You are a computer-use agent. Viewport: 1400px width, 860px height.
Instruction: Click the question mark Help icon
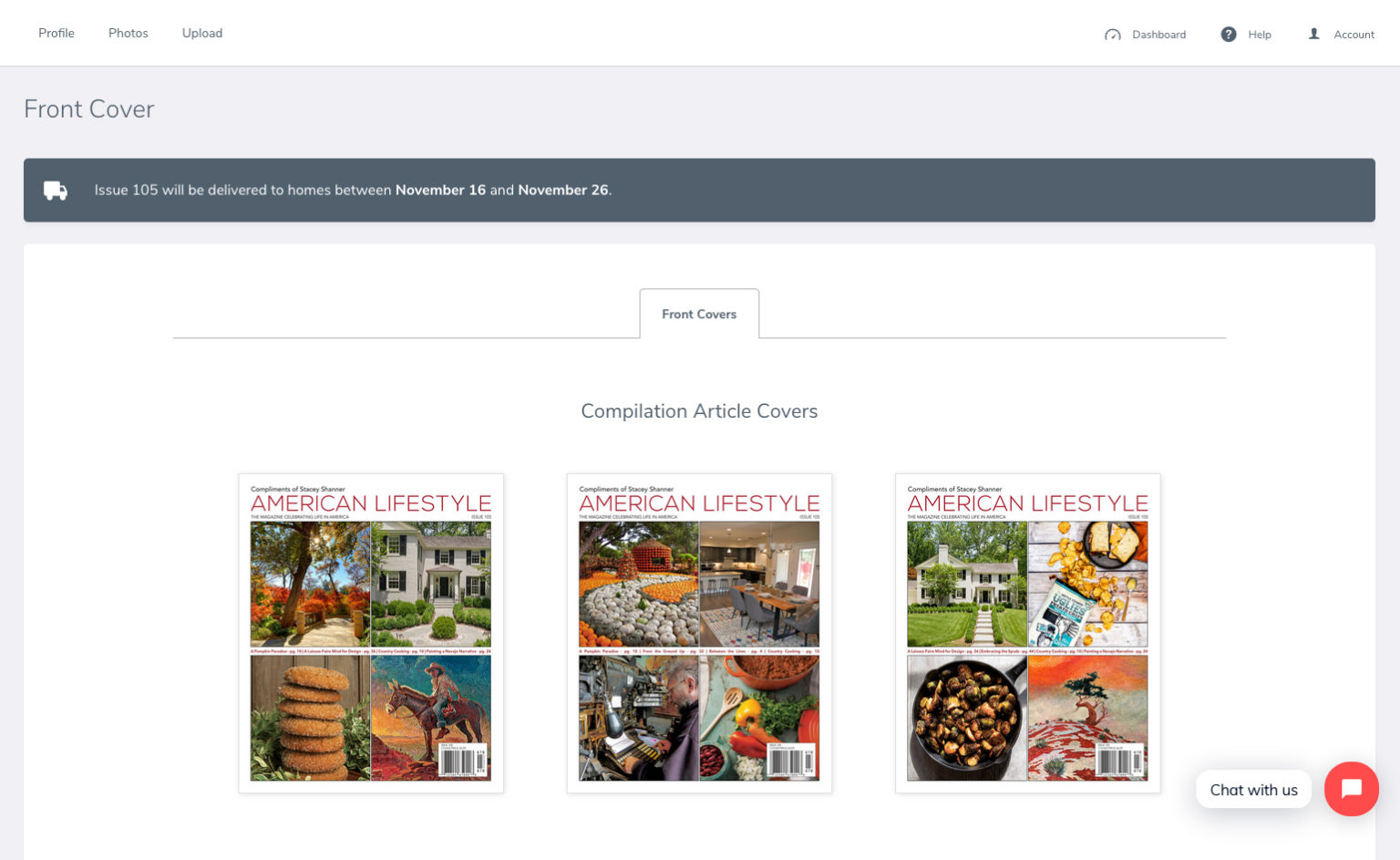[x=1228, y=34]
